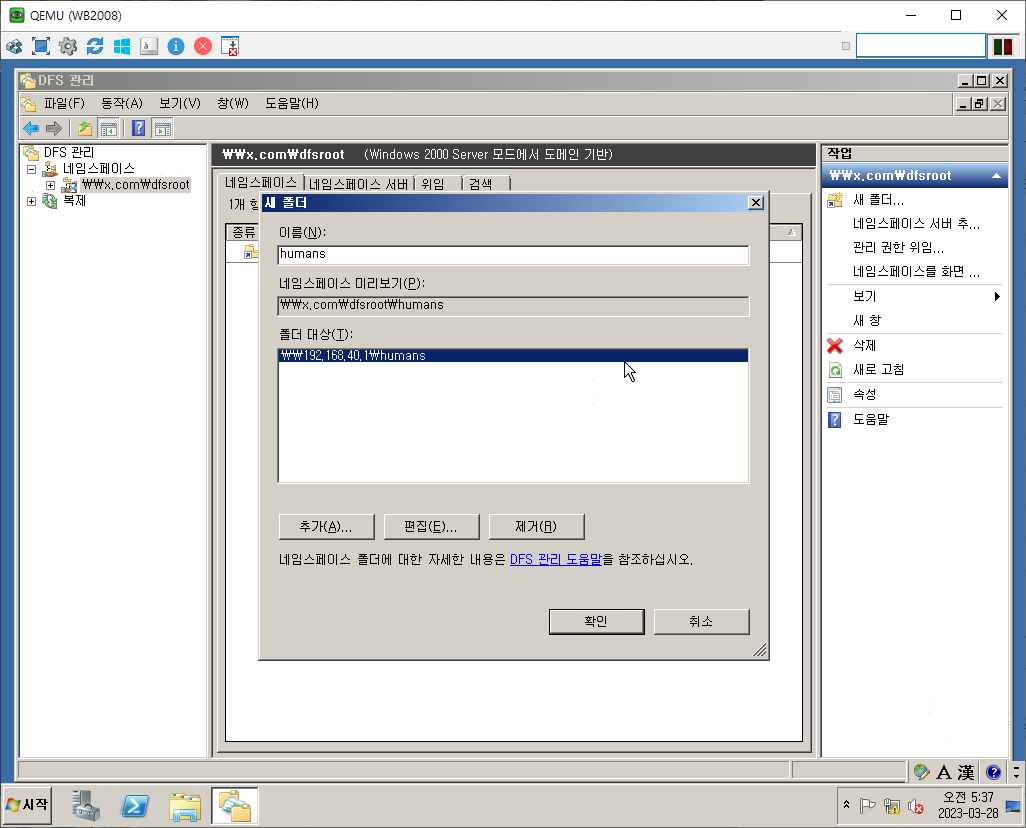1026x828 pixels.
Task: Select the \\192.168.40.1\humans folder target
Action: point(513,355)
